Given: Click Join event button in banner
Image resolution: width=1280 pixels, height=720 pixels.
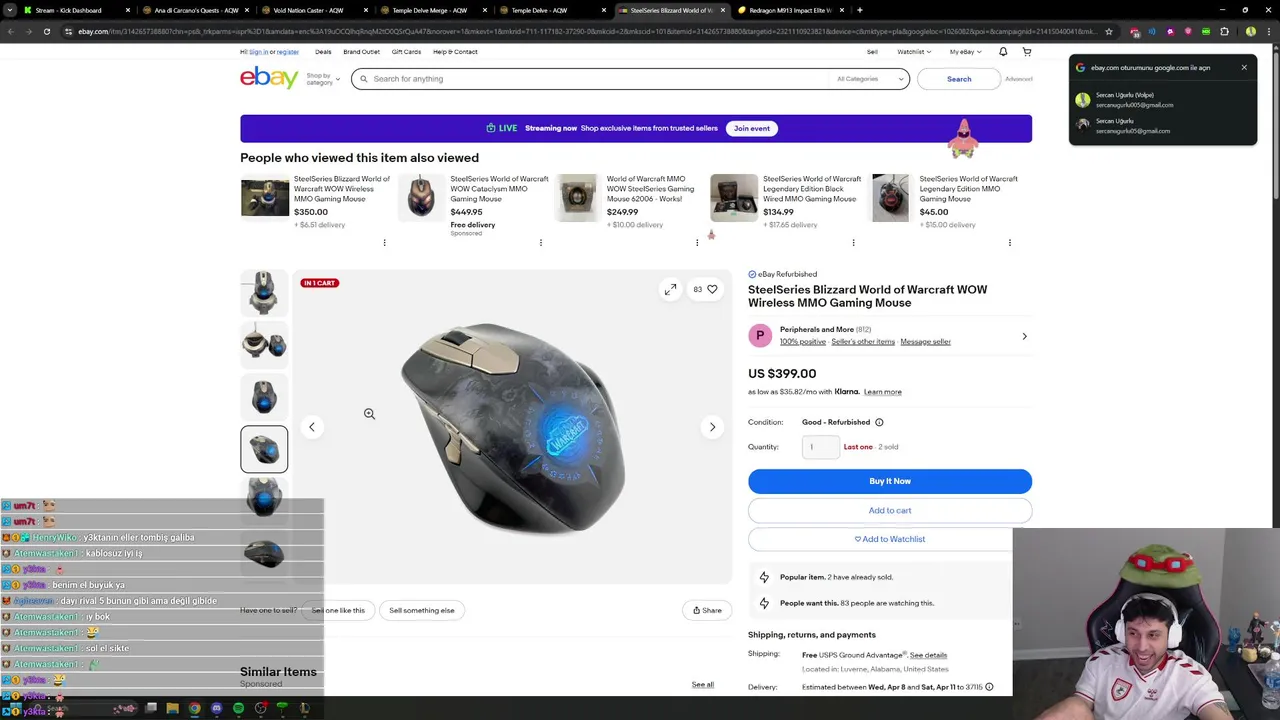Looking at the screenshot, I should (x=752, y=128).
